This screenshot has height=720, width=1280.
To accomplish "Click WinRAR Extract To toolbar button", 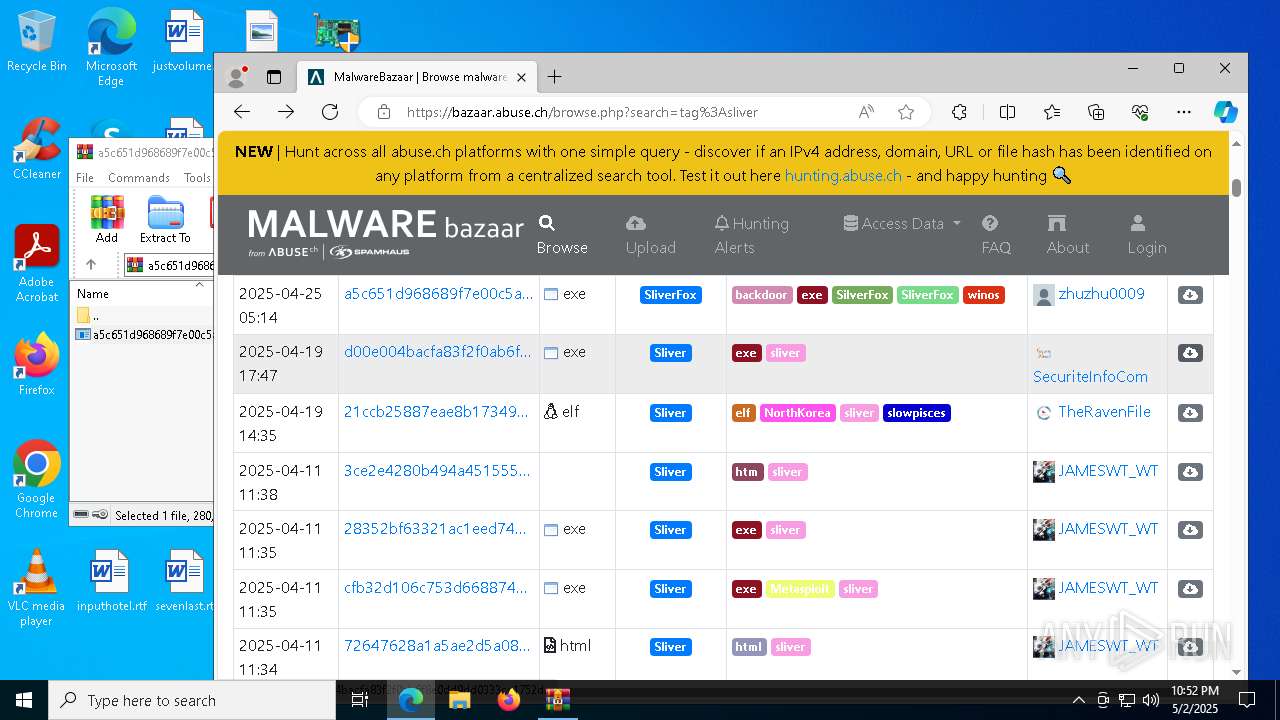I will (165, 219).
